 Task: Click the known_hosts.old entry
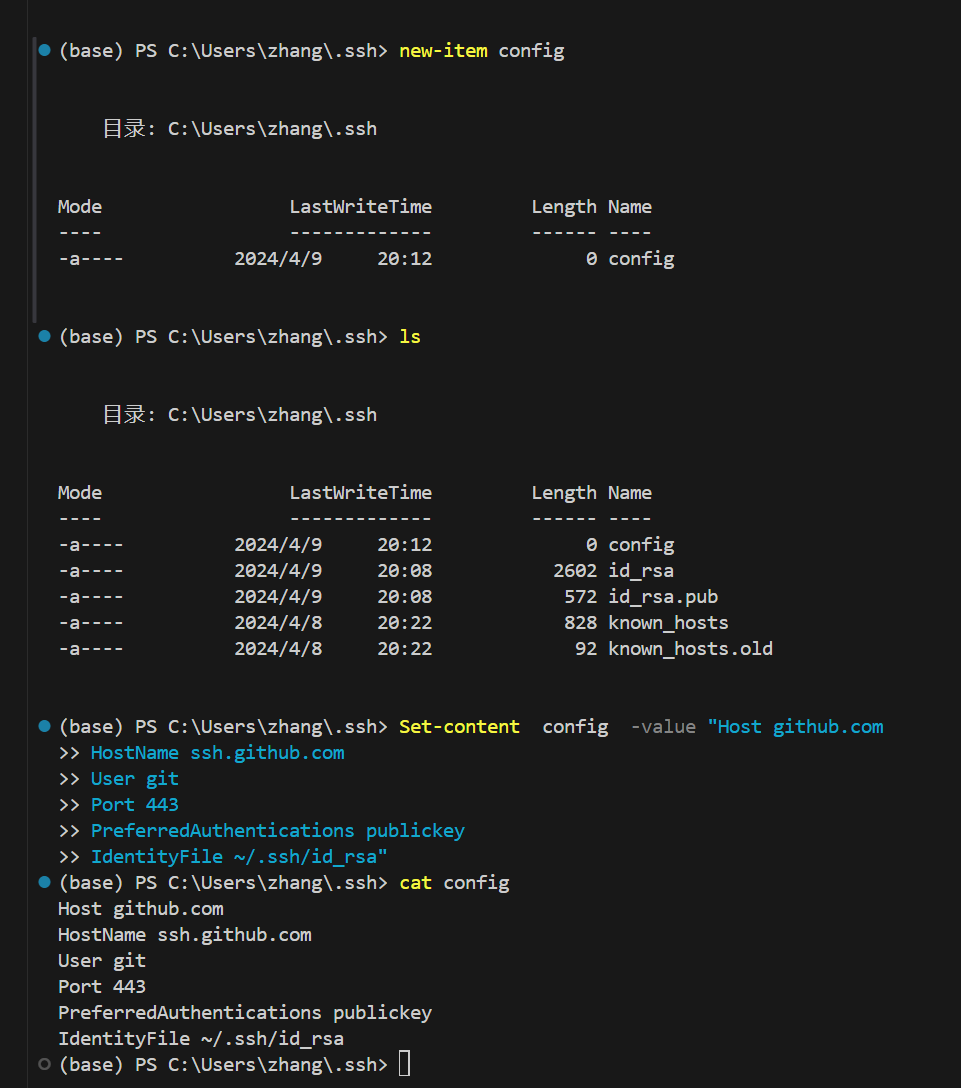point(690,648)
